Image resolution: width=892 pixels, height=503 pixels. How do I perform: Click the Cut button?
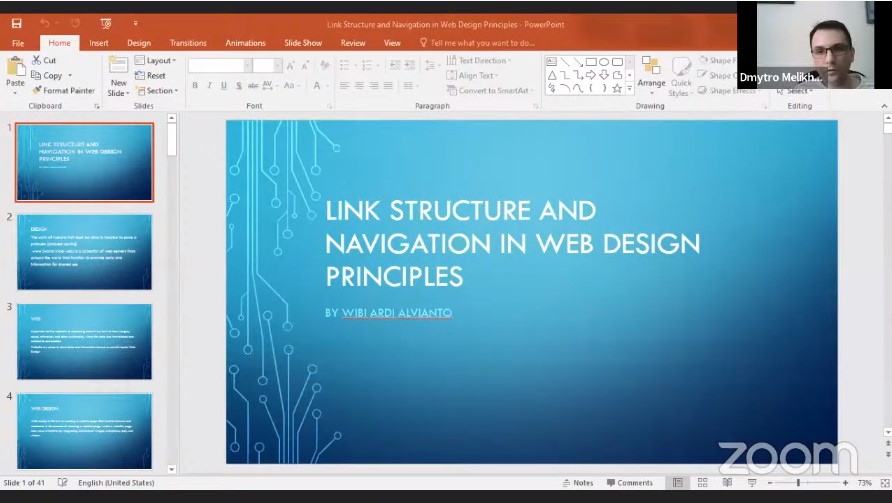pos(44,60)
